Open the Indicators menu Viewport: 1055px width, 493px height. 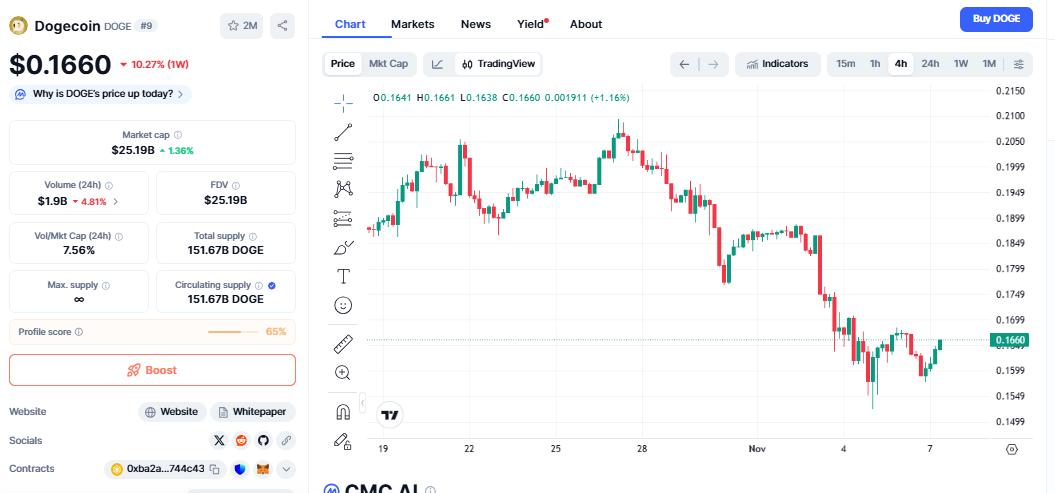pos(776,64)
